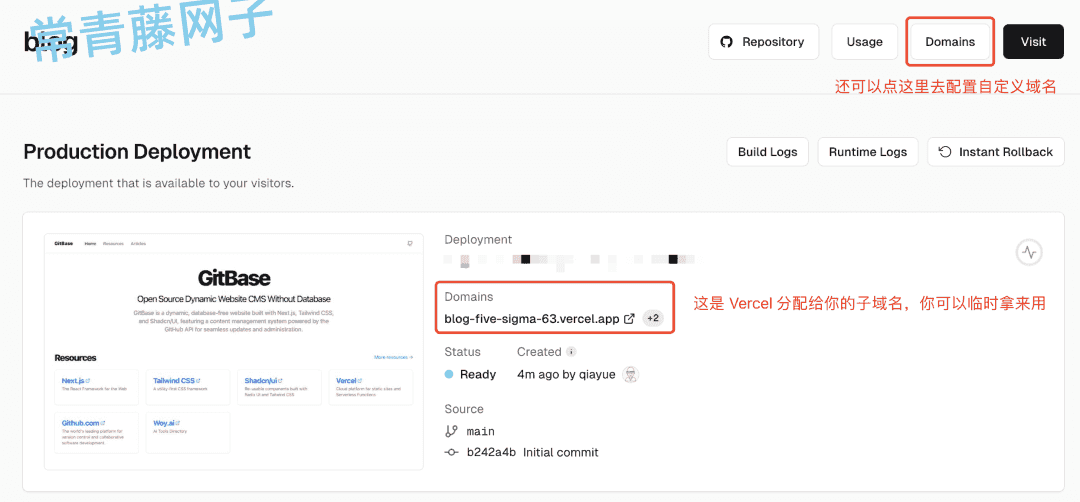The height and width of the screenshot is (502, 1080).
Task: Click the deployment description subtitle text
Action: click(158, 184)
